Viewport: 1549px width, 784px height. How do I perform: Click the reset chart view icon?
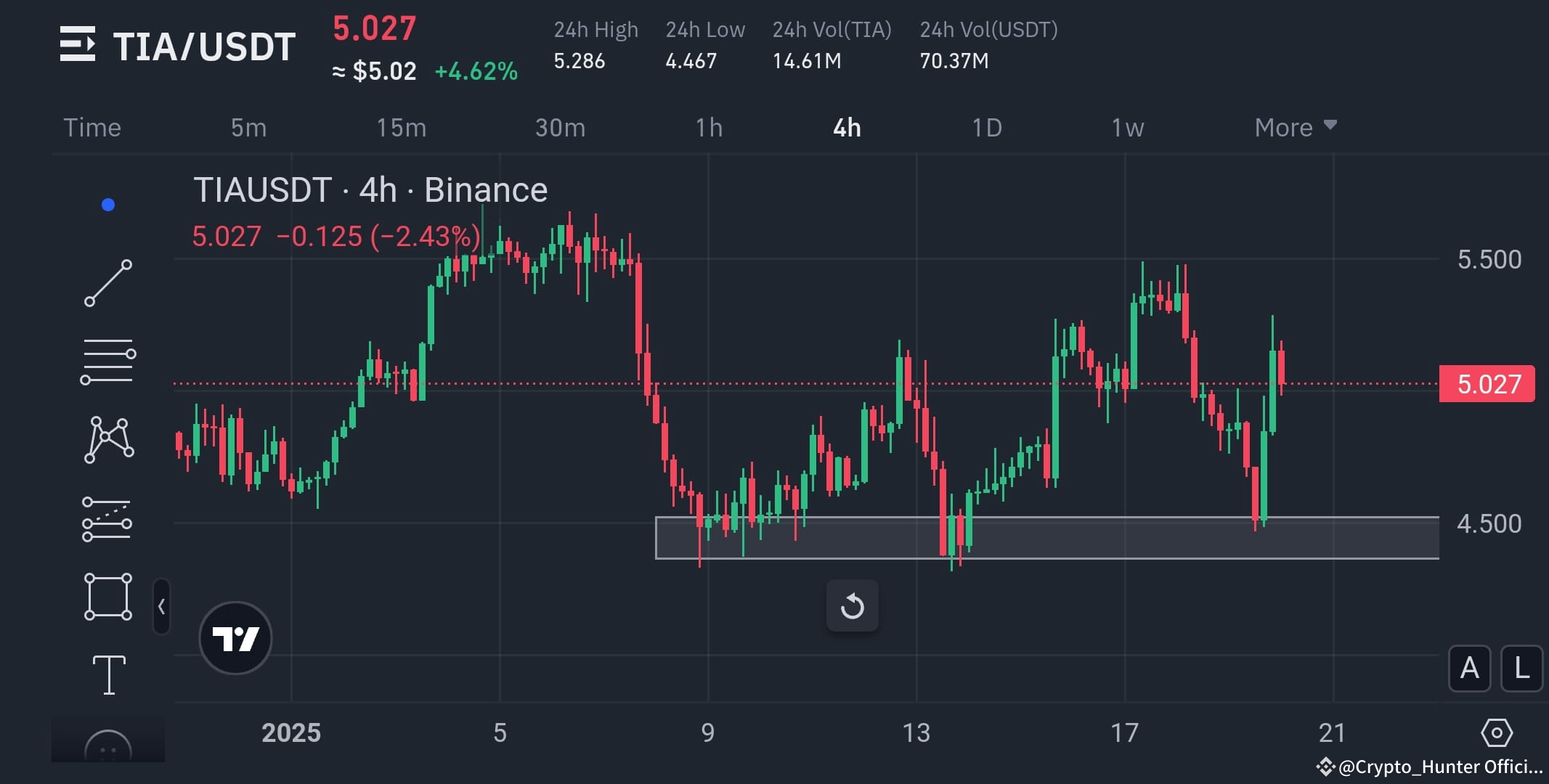coord(853,606)
